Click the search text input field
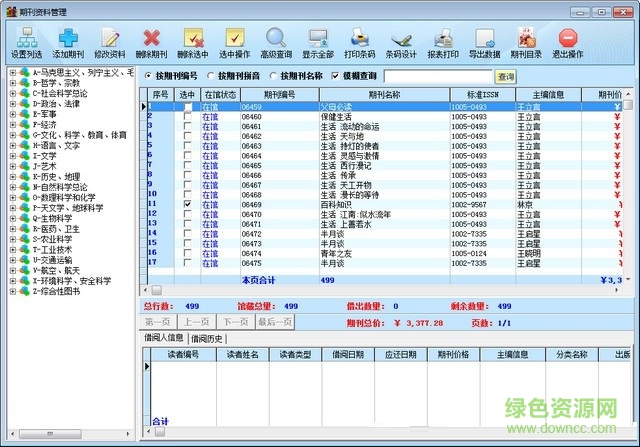 (x=438, y=76)
